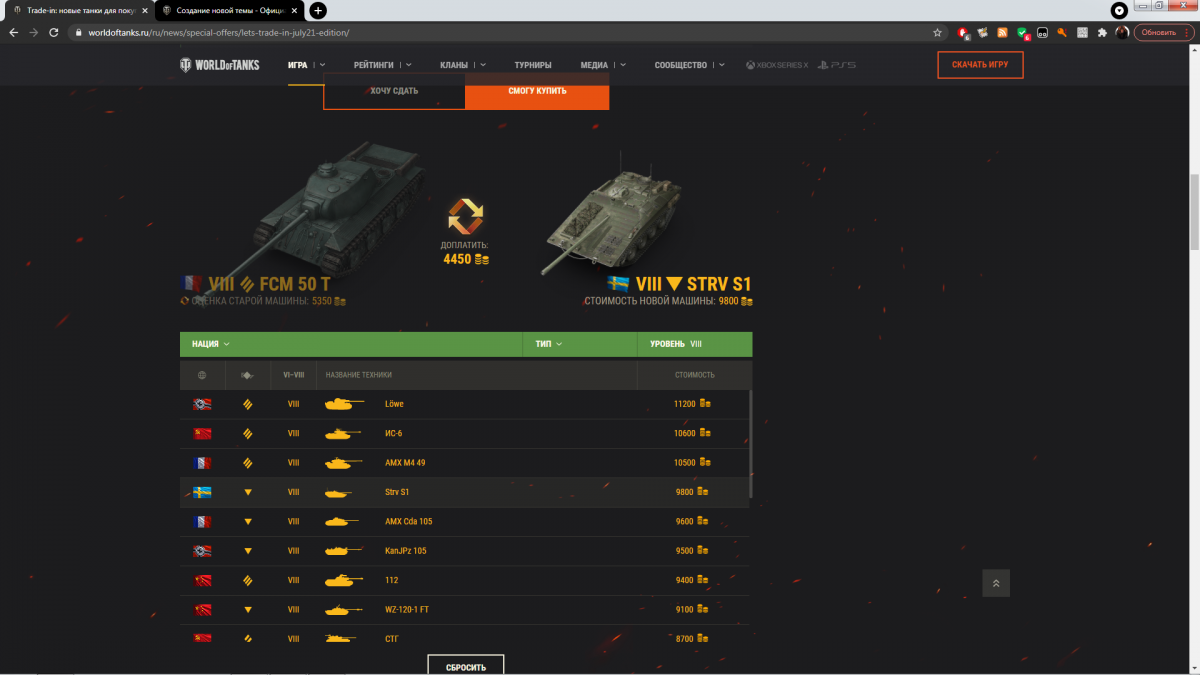Sort by СТОИМОСТЬ column
1200x675 pixels.
(x=695, y=375)
